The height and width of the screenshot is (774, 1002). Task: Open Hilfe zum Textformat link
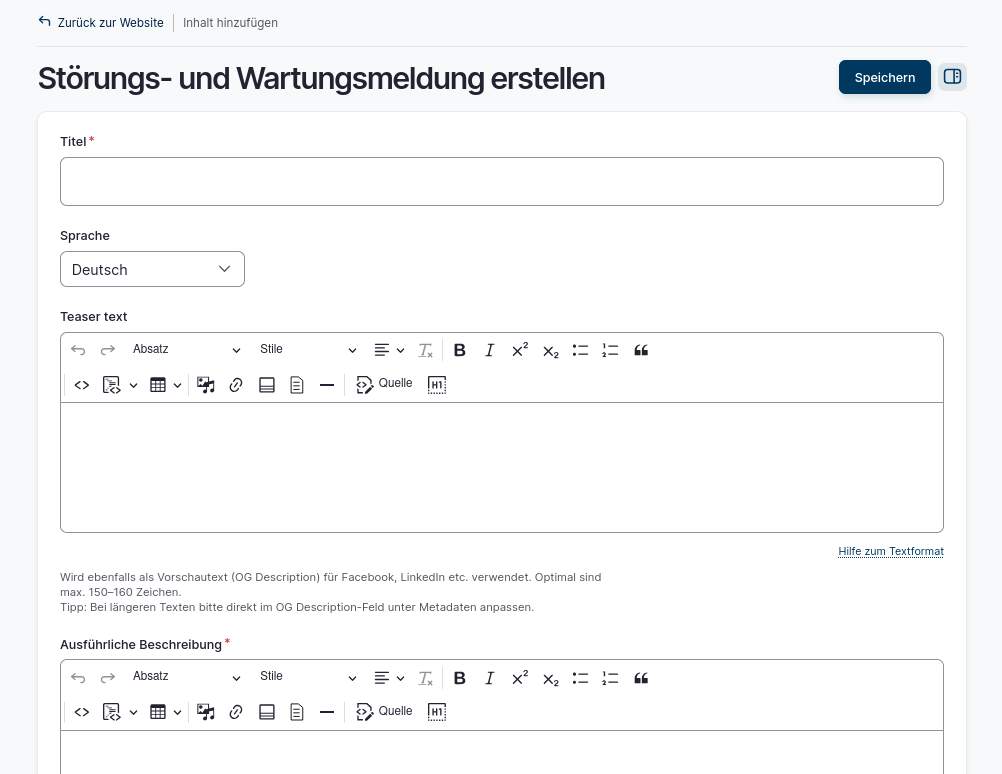(891, 551)
